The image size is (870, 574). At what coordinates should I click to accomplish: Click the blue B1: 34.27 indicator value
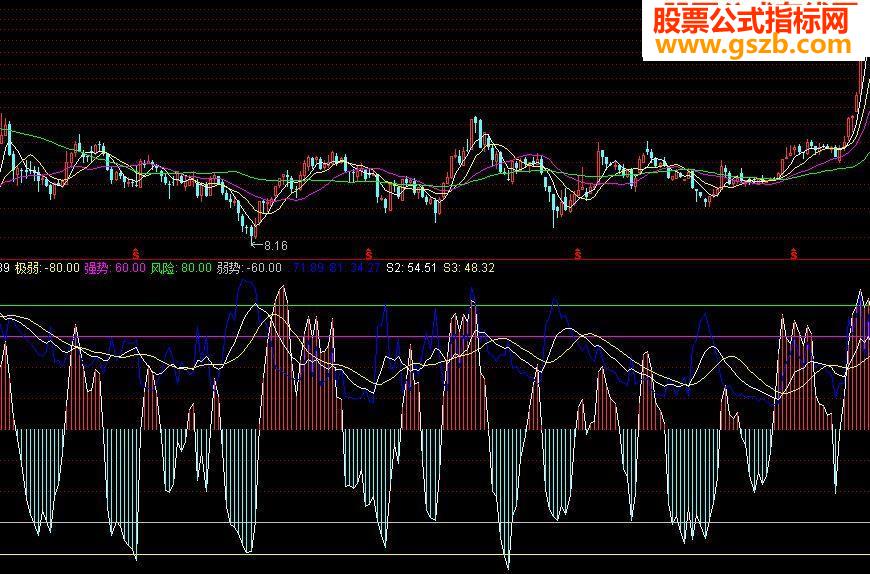tap(355, 268)
